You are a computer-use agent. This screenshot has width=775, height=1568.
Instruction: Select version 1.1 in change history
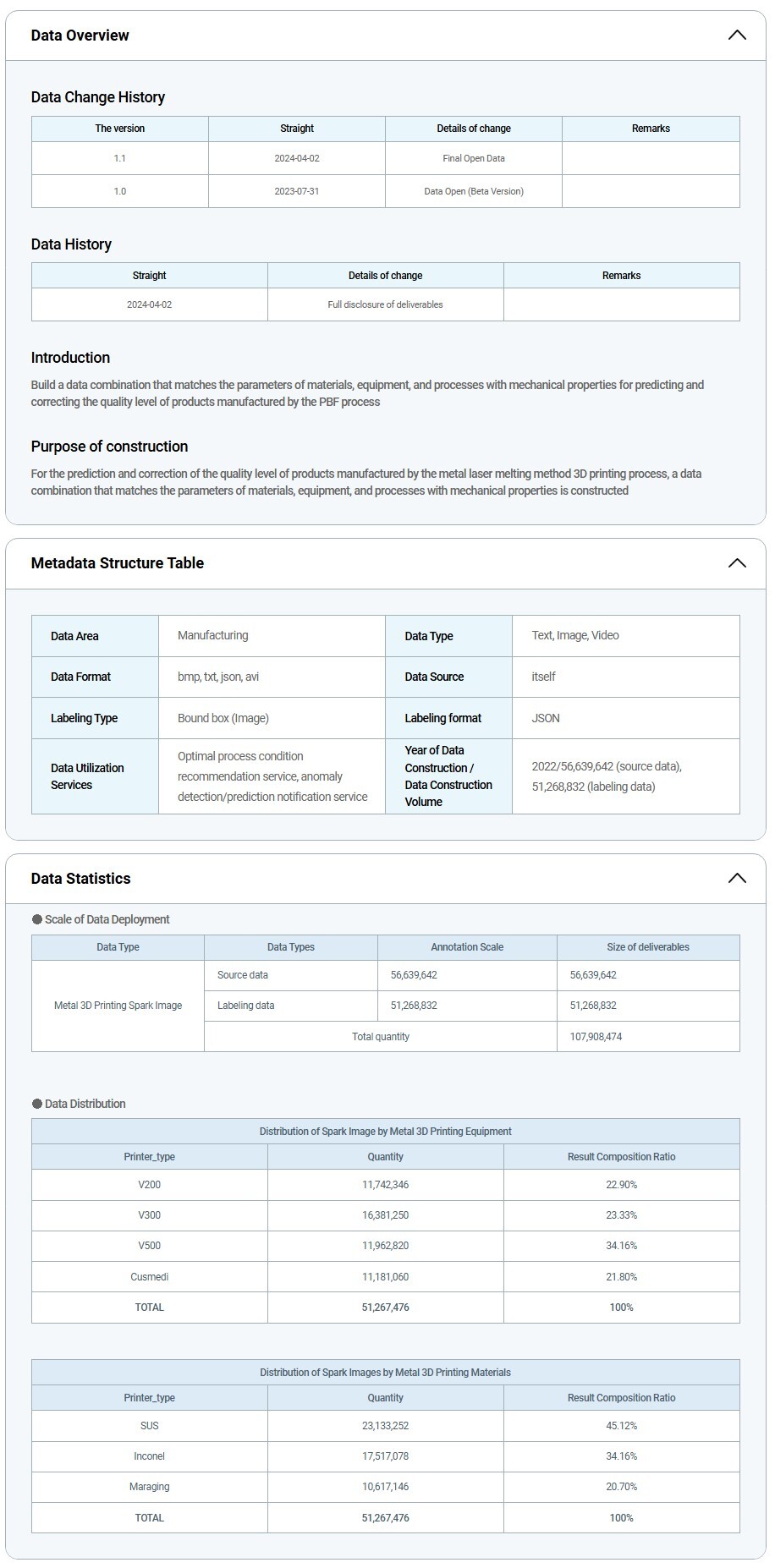pyautogui.click(x=119, y=158)
